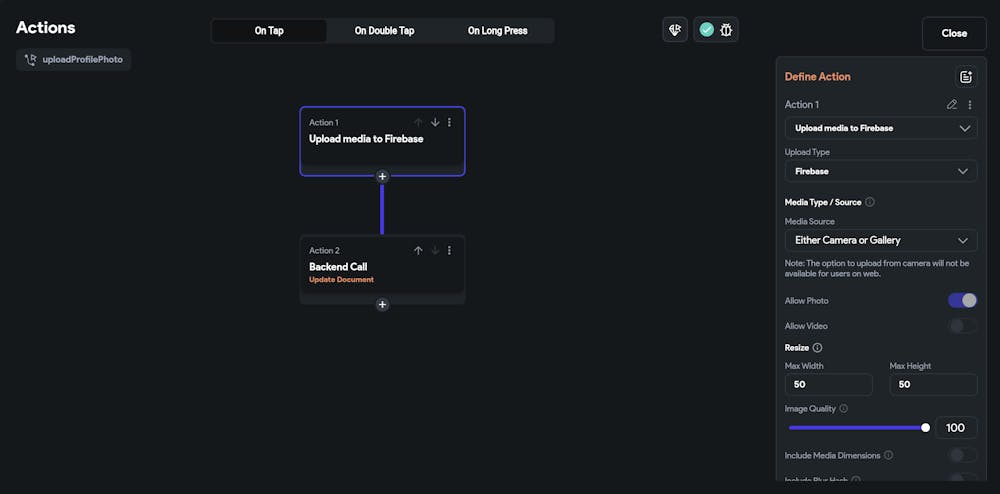Click plus button between Action 1 and 2
This screenshot has height=494, width=1000.
pyautogui.click(x=382, y=176)
